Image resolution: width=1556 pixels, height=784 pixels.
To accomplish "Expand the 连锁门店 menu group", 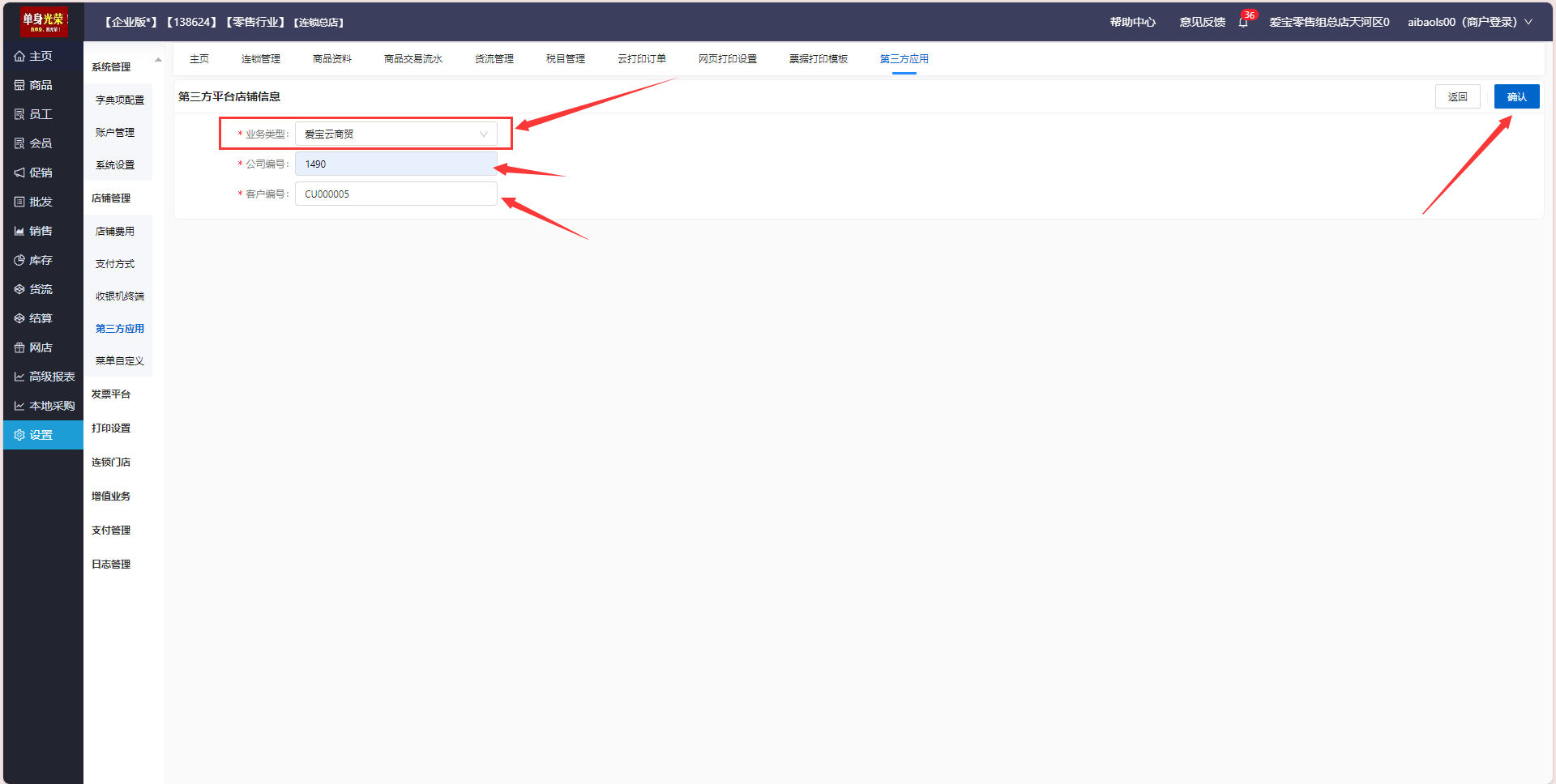I will [x=111, y=462].
